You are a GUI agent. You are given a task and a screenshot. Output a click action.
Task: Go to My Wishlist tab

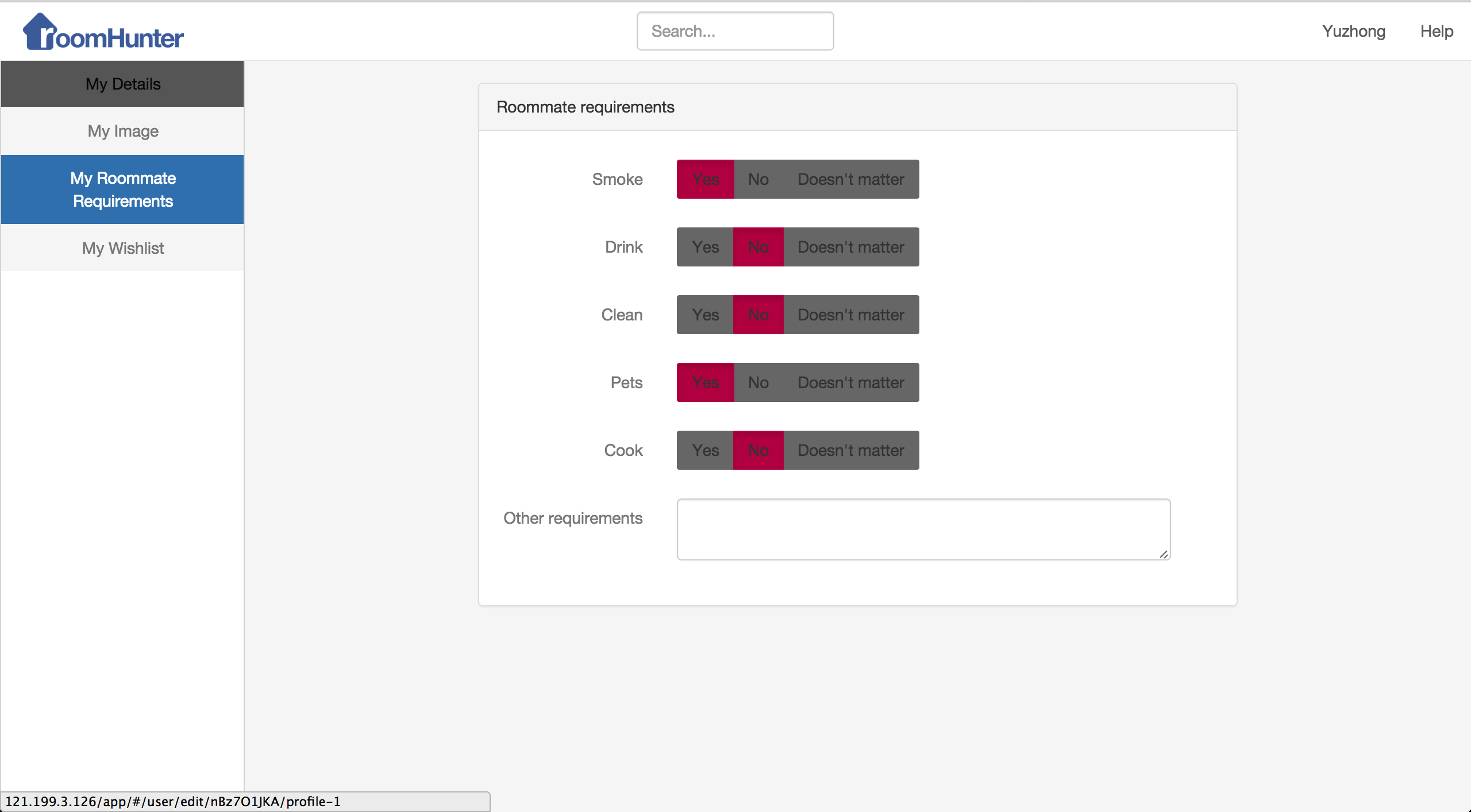[x=122, y=248]
